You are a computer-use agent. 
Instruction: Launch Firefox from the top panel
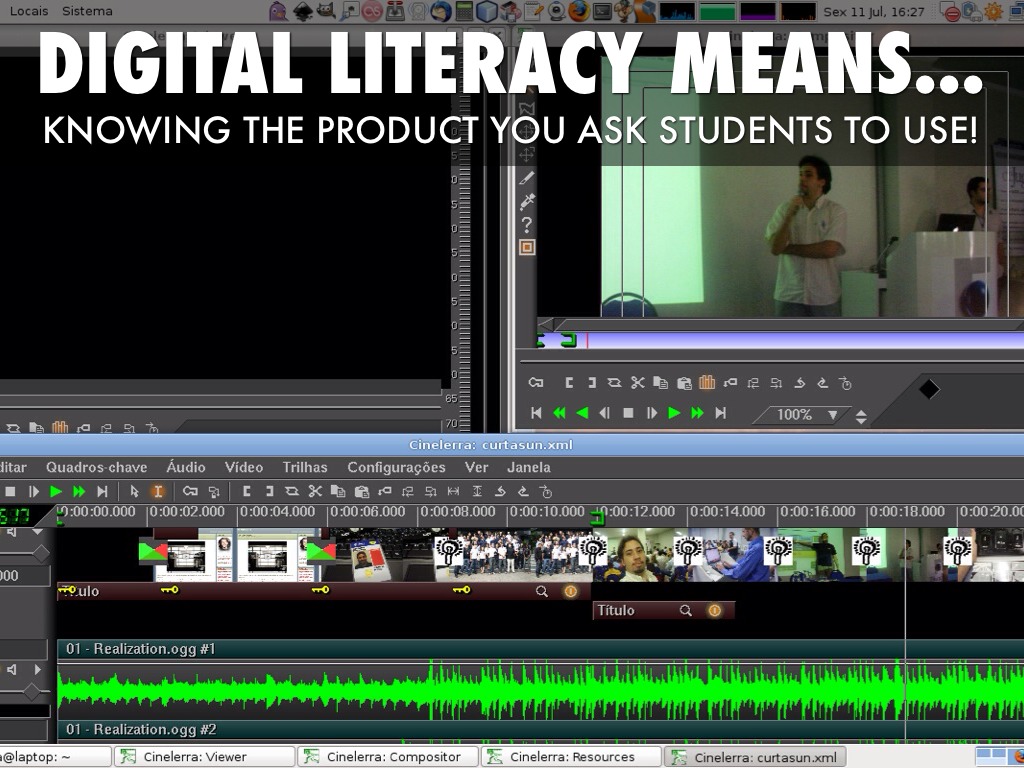pos(579,11)
